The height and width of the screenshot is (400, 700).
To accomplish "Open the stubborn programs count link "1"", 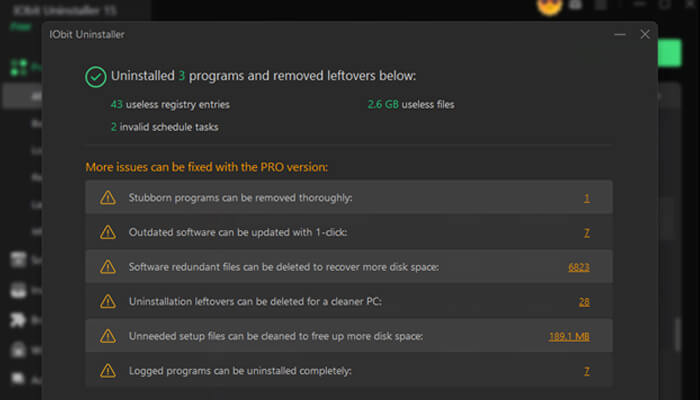I will coord(587,198).
